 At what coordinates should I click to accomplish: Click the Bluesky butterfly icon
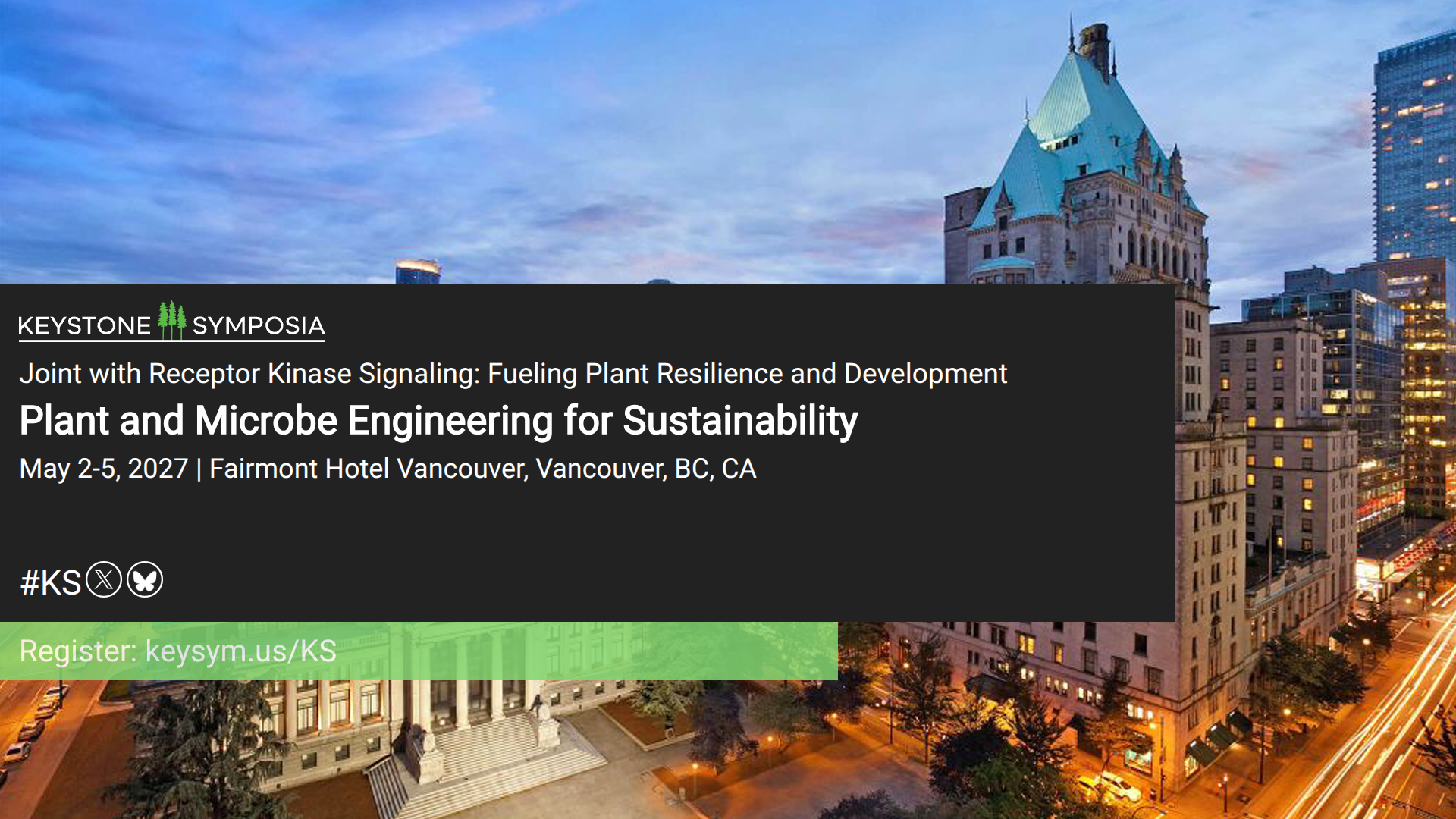click(x=145, y=580)
